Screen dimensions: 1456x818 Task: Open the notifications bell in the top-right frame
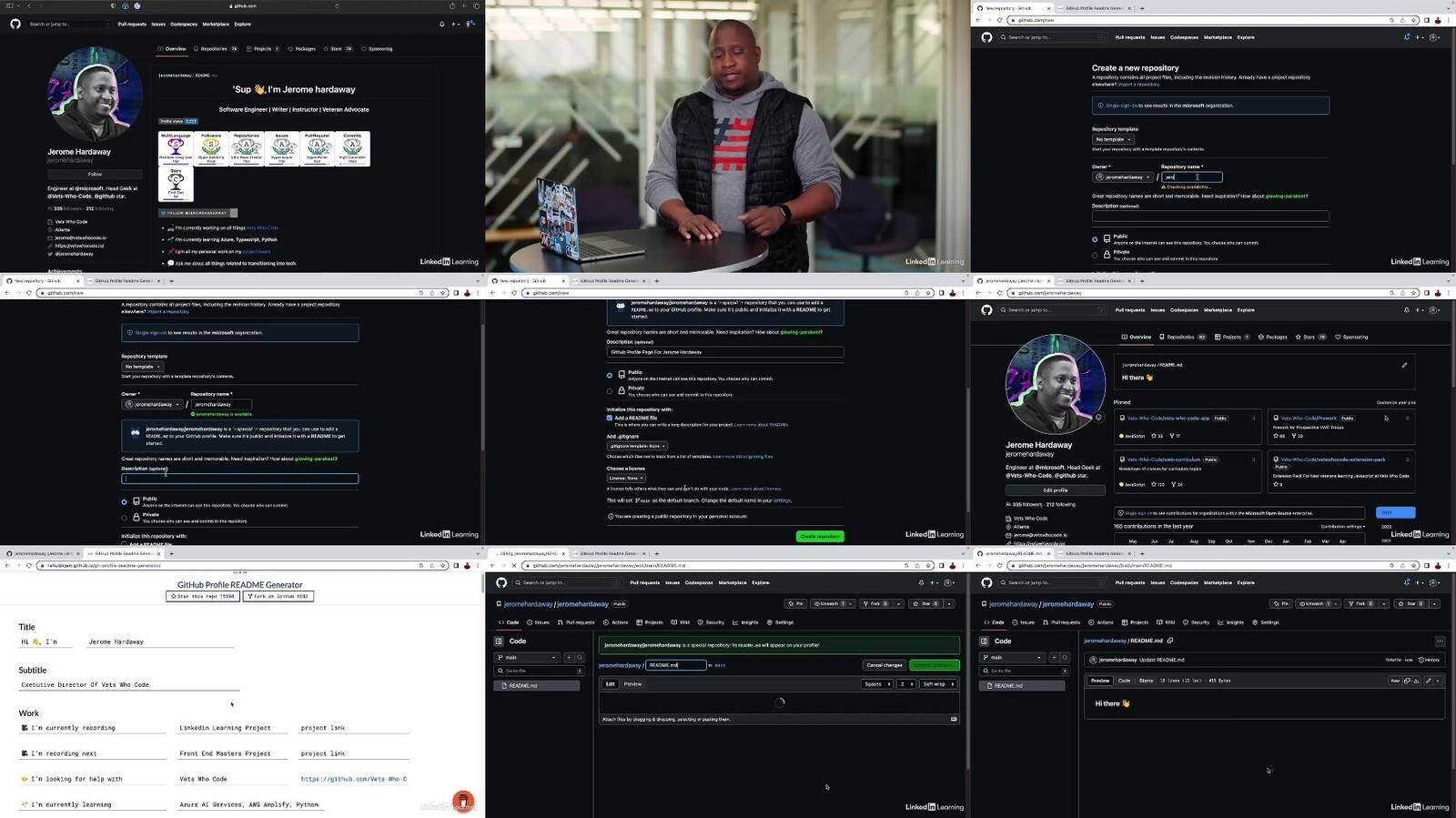[1407, 37]
